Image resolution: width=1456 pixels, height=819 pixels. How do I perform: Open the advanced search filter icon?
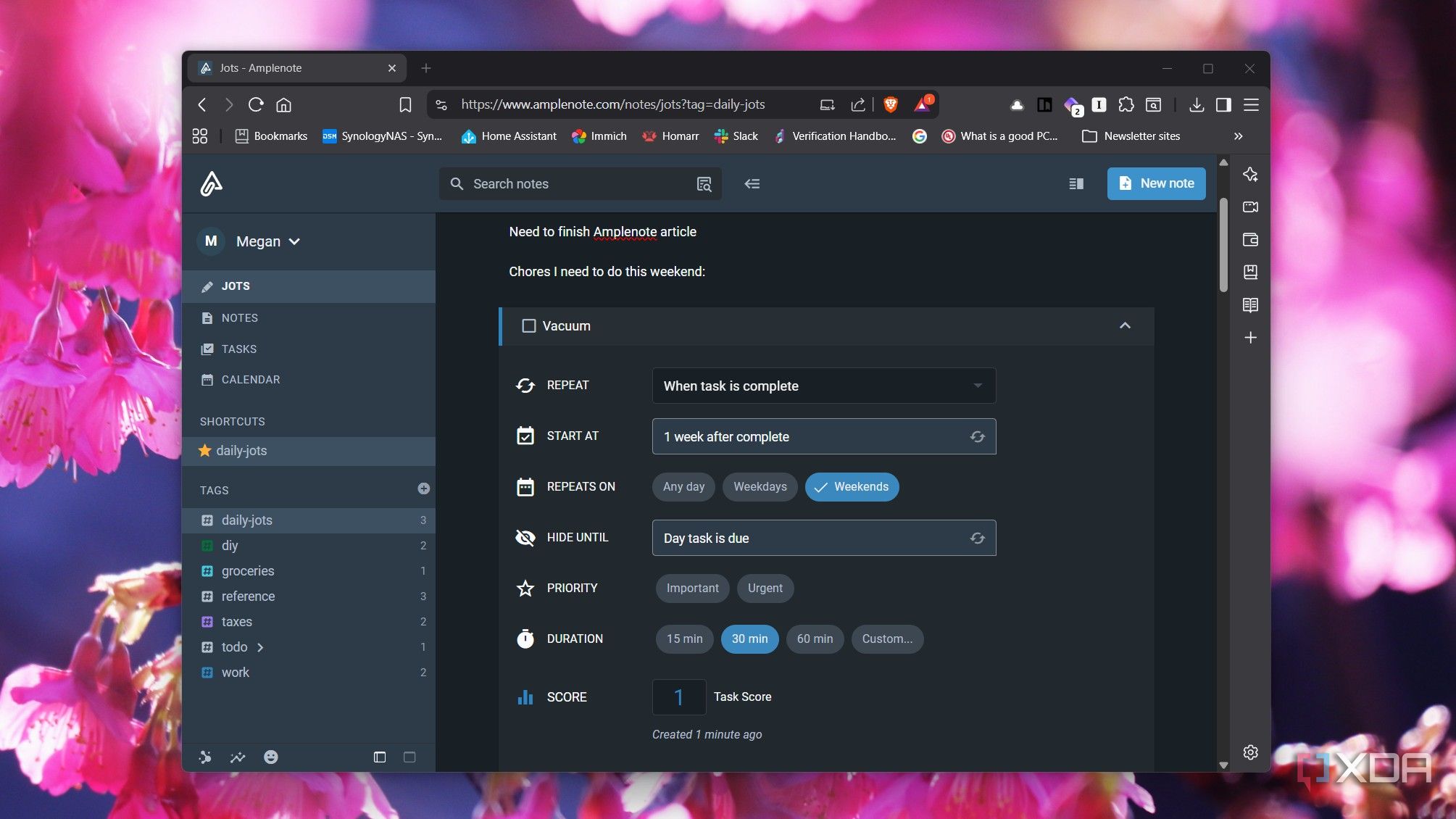[x=704, y=184]
